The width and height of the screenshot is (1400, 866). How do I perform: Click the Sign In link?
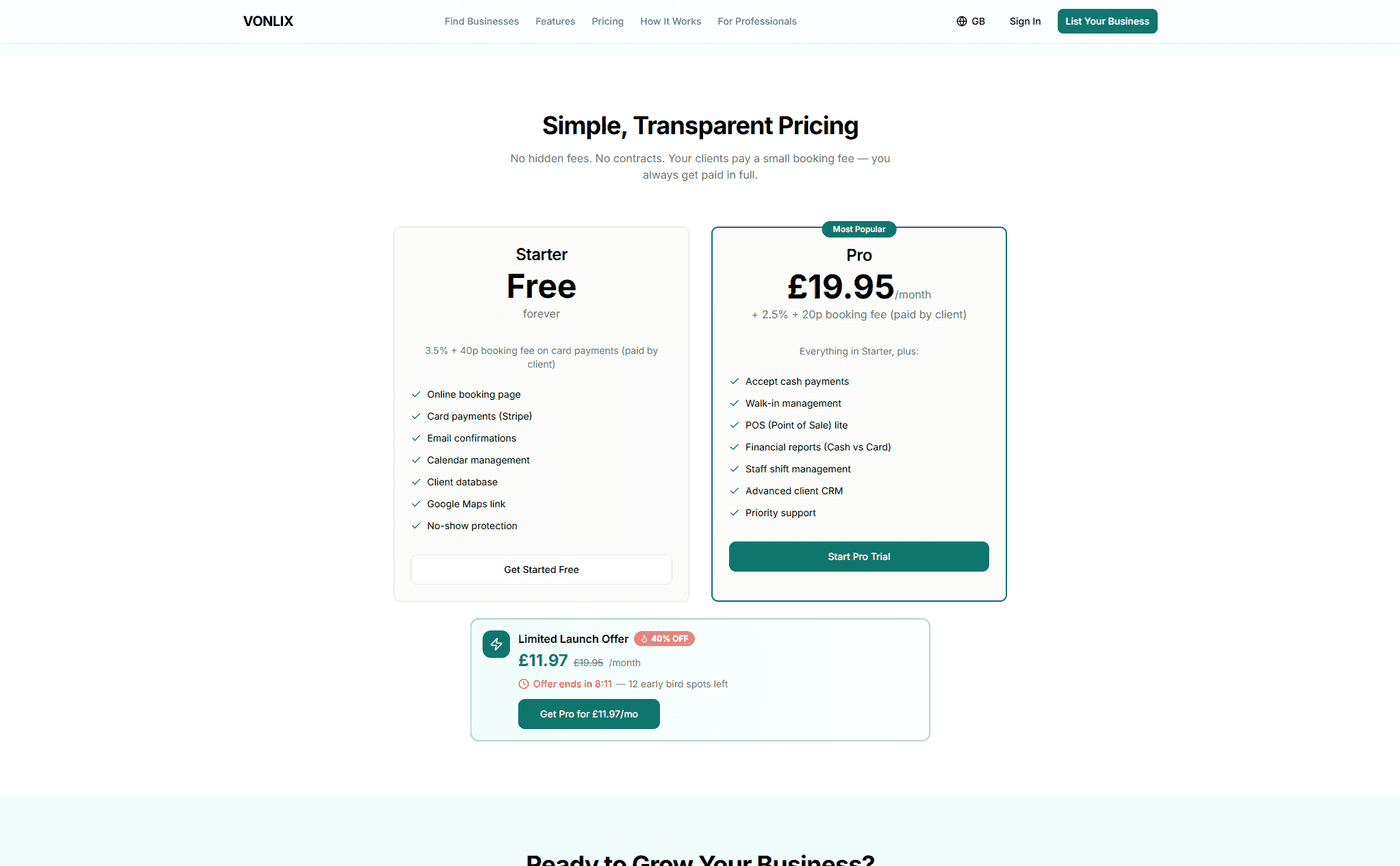tap(1024, 21)
